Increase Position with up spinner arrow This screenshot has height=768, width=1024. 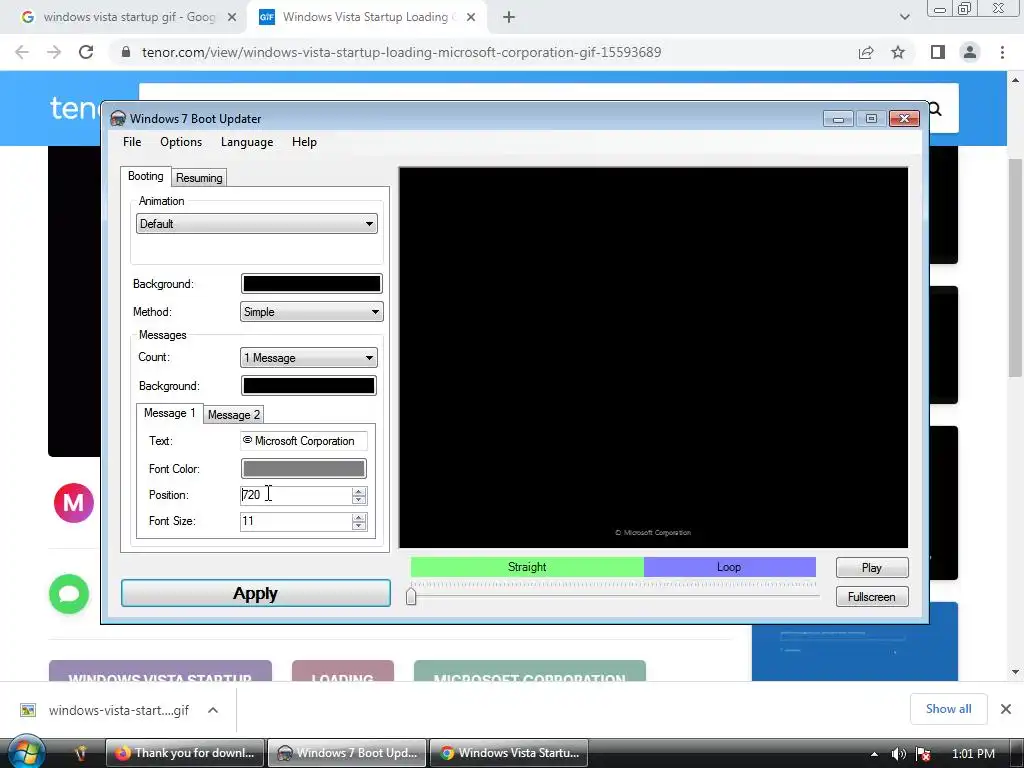tap(359, 491)
